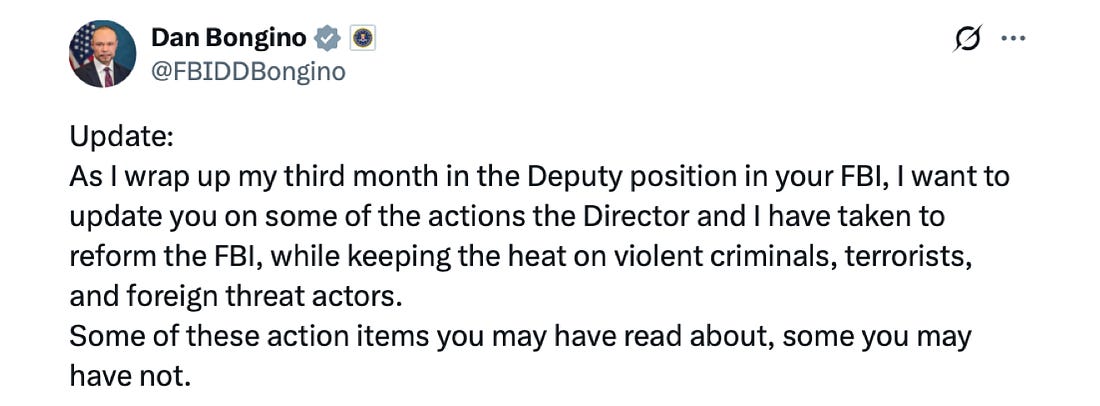Open the Grok explain-post icon
The width and height of the screenshot is (1100, 406).
point(967,39)
